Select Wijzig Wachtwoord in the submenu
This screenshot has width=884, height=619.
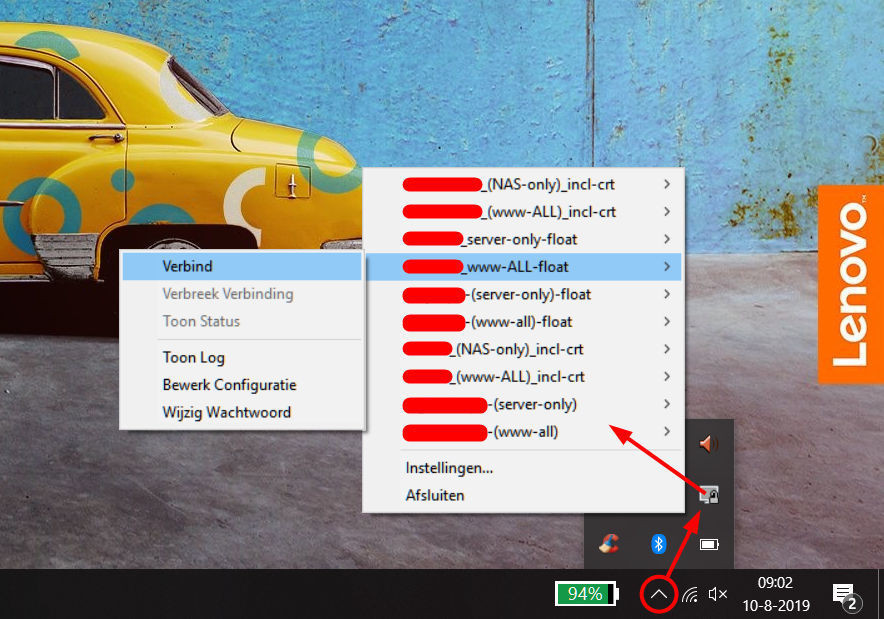click(x=242, y=413)
